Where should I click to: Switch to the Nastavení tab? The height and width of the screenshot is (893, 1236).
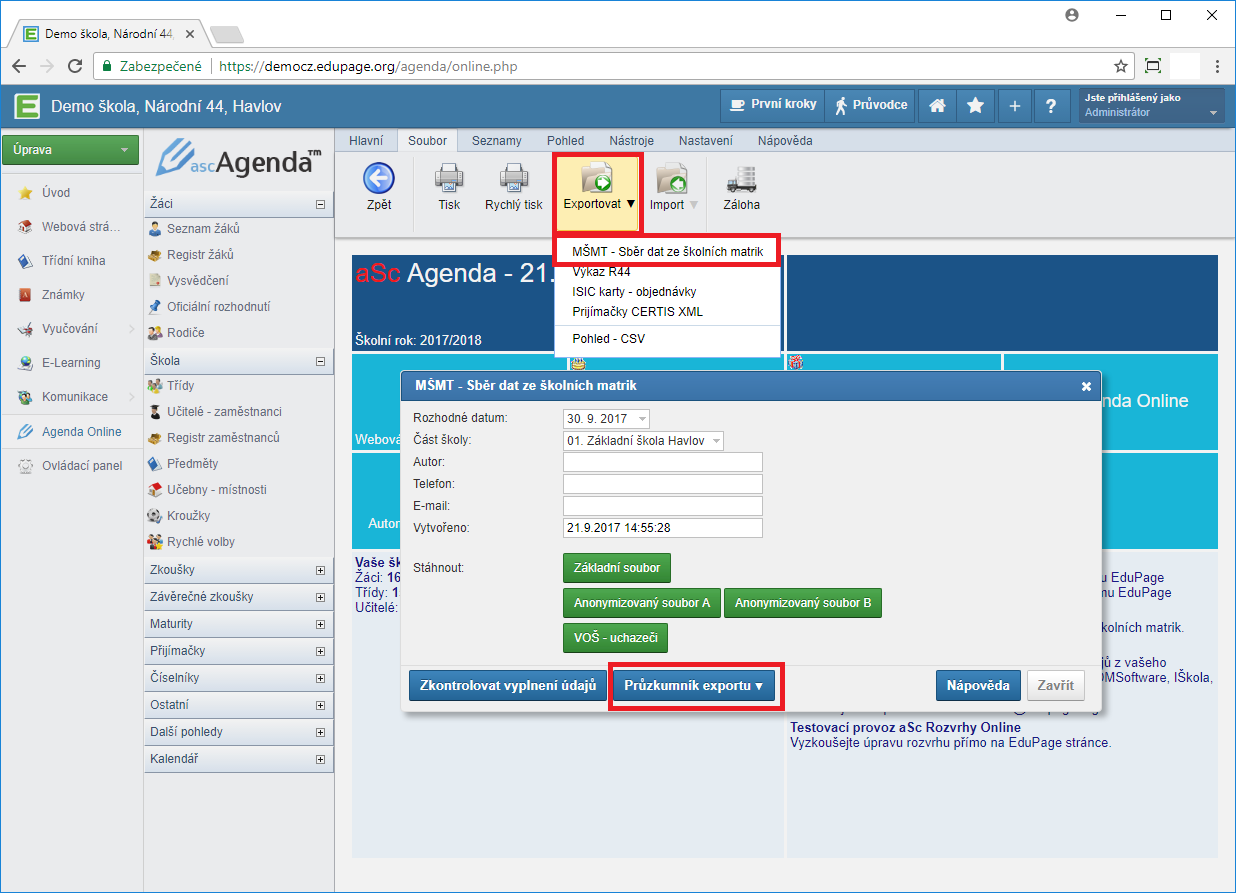[x=706, y=141]
